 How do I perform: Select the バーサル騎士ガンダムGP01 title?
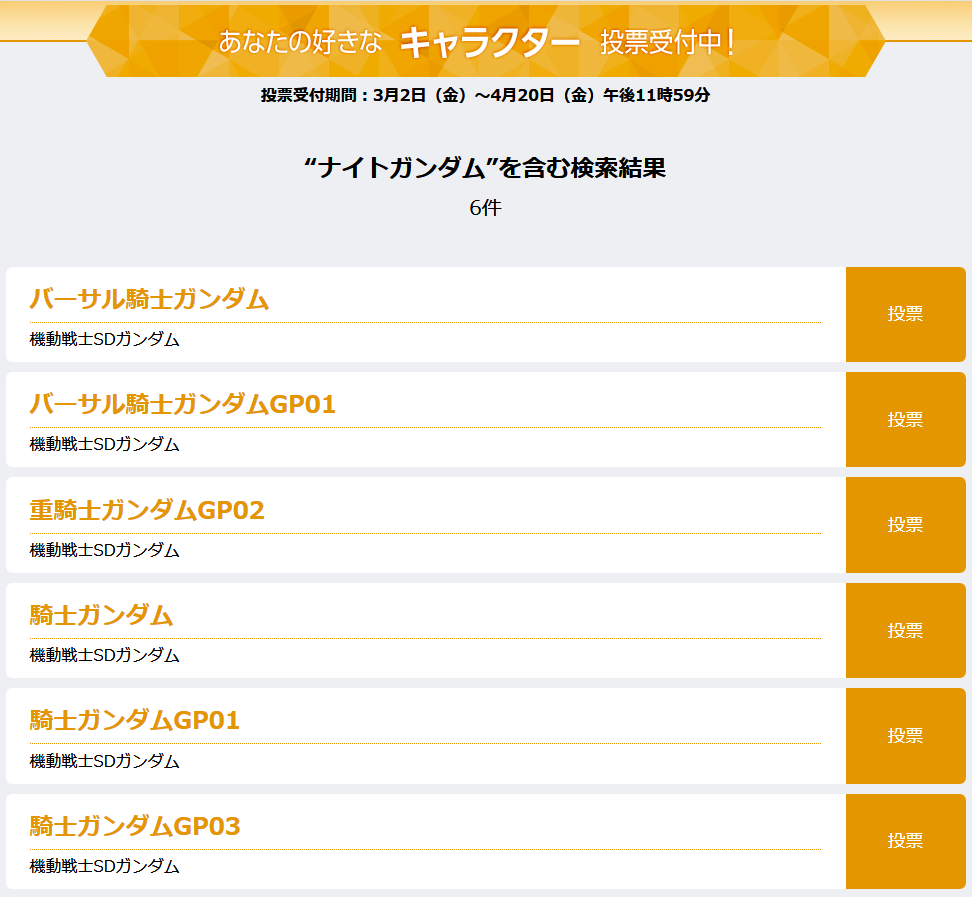tap(182, 405)
